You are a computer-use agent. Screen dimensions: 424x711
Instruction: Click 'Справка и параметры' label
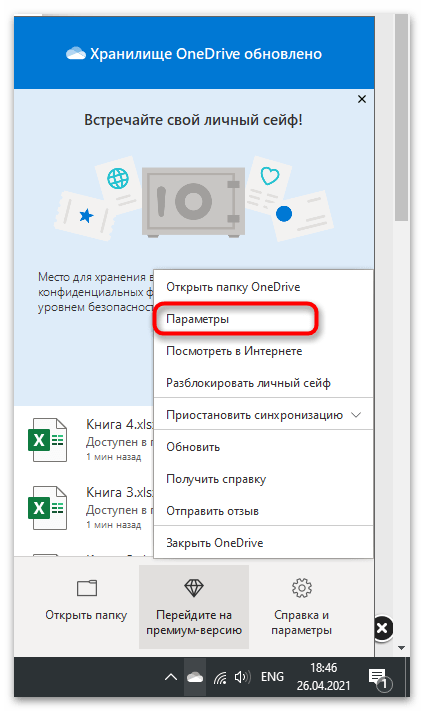[x=302, y=623]
